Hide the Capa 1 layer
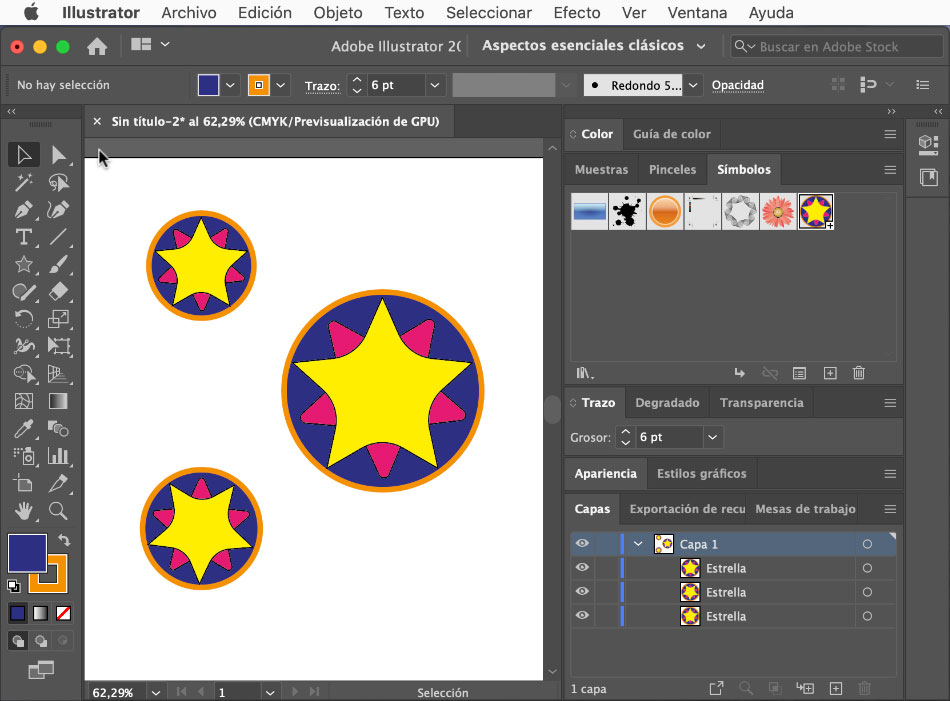This screenshot has height=701, width=950. click(582, 544)
